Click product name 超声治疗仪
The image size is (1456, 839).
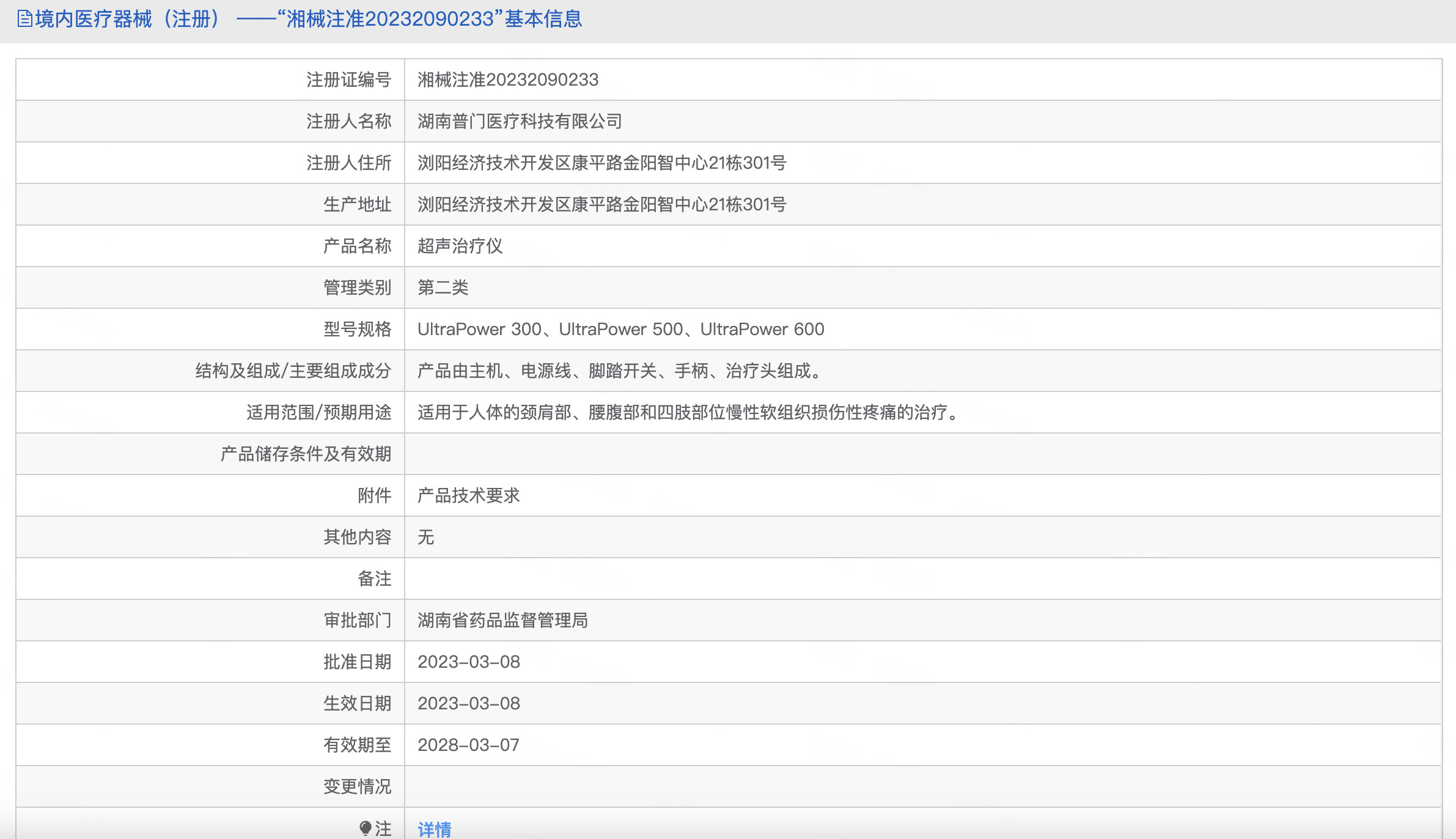coord(460,246)
